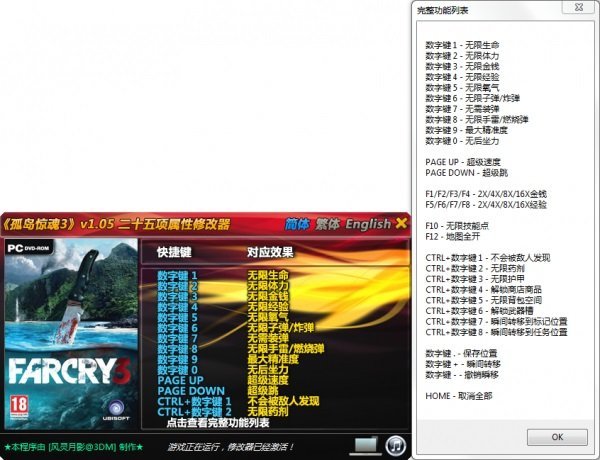Viewport: 600px width, 460px height.
Task: Click CTRL+数字键 3 - 无限护甲 line
Action: (x=475, y=279)
